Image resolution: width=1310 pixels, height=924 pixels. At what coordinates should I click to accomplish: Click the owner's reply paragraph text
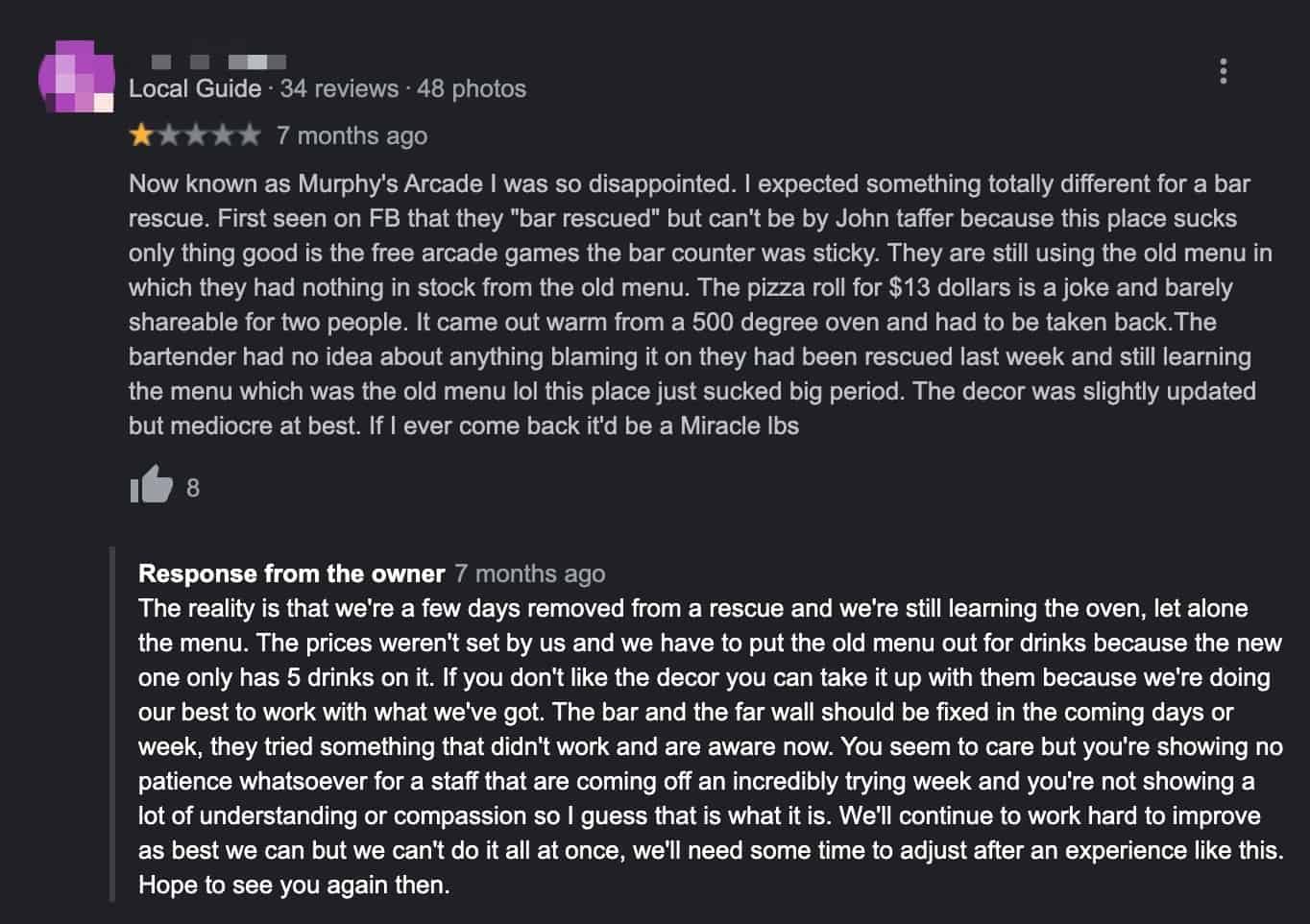click(x=711, y=746)
